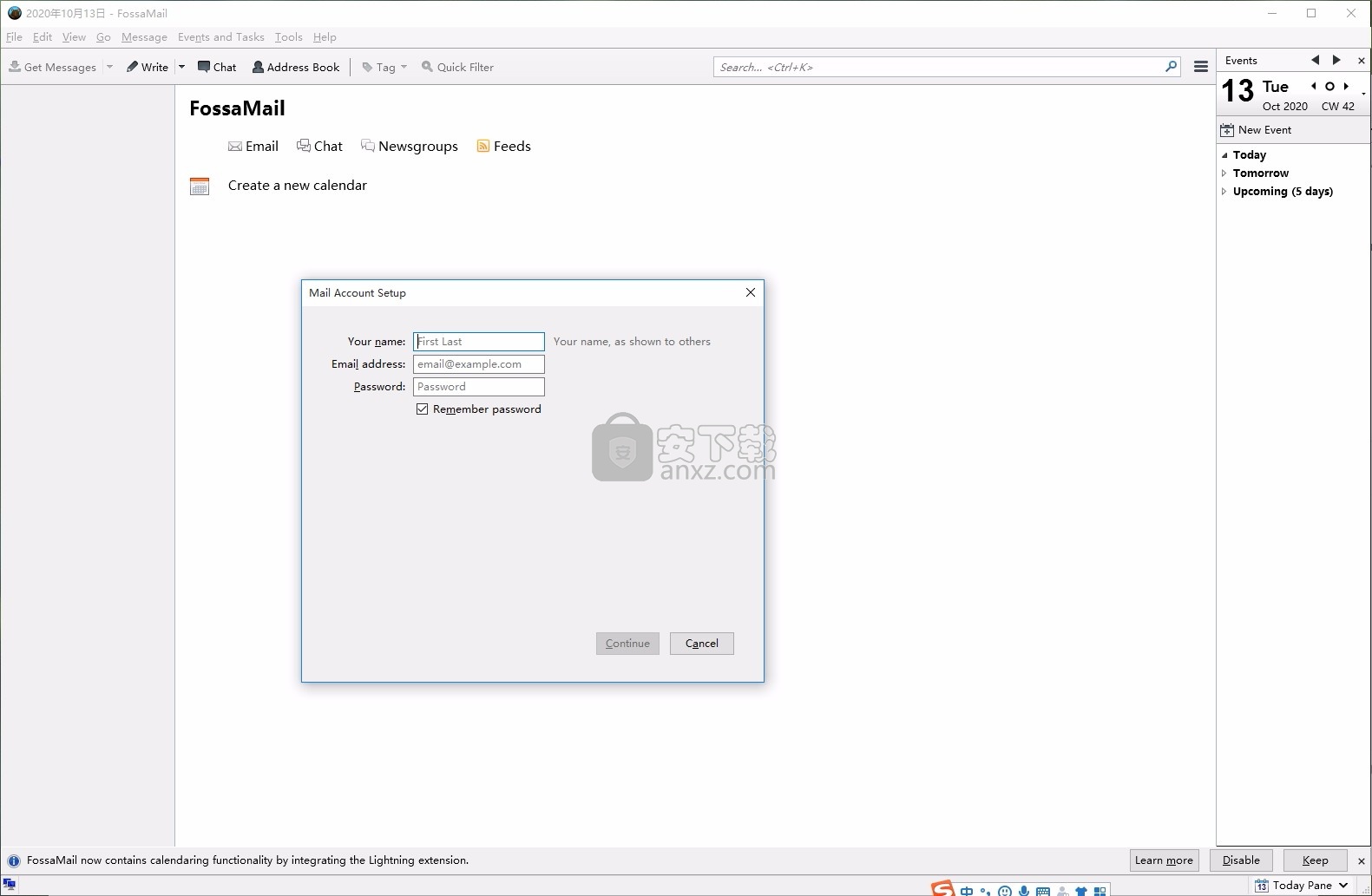Expand the Tomorrow events section
Screen dimensions: 1372x896
click(x=1224, y=173)
